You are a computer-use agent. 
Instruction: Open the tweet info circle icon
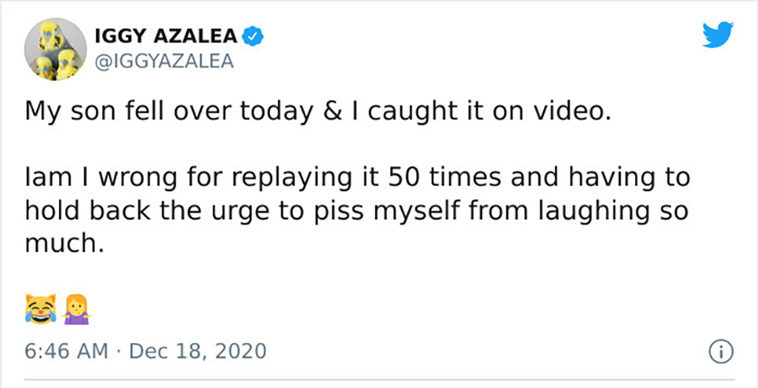pos(721,351)
